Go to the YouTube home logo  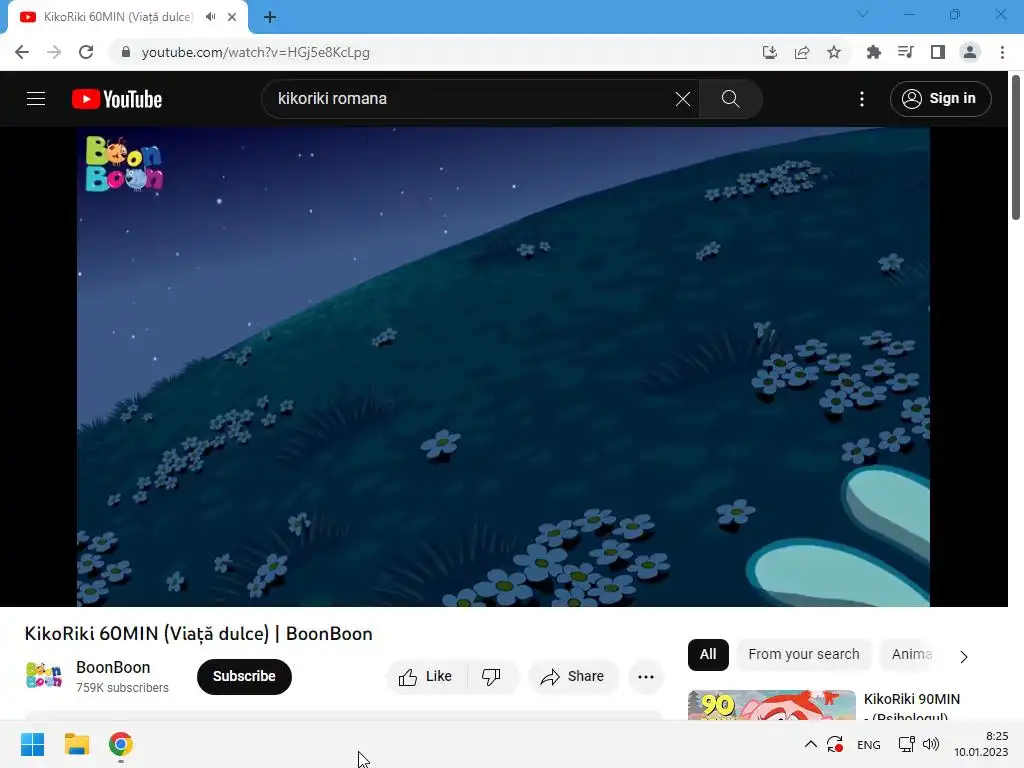pyautogui.click(x=117, y=99)
